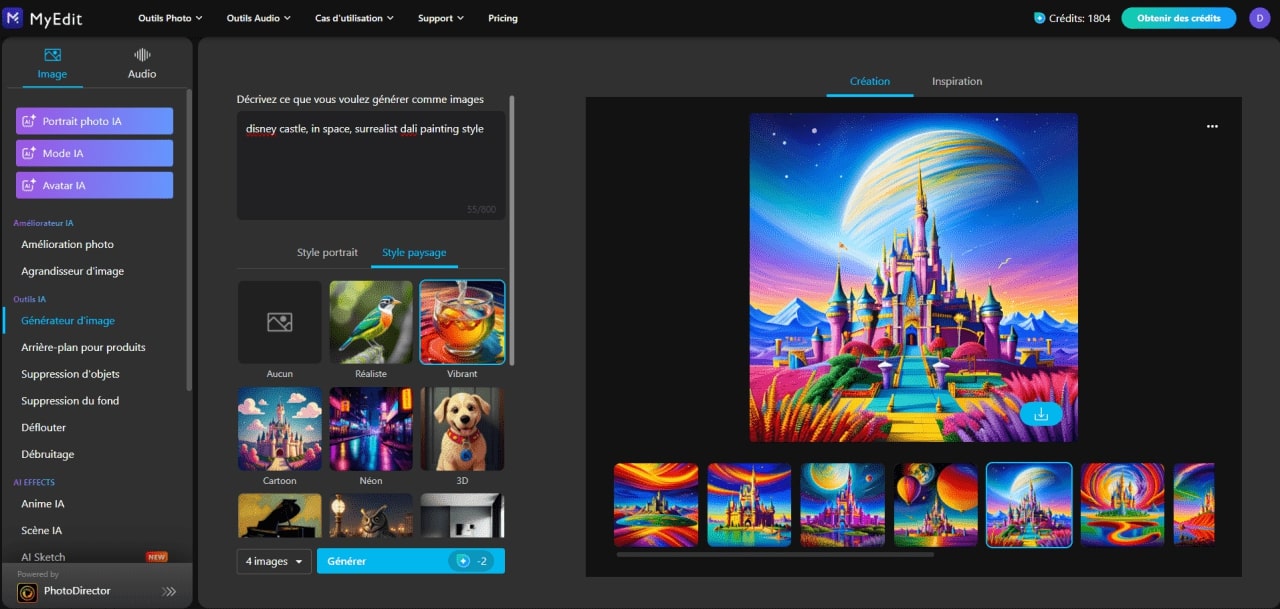
Task: Select the Aucun style option
Action: point(279,321)
